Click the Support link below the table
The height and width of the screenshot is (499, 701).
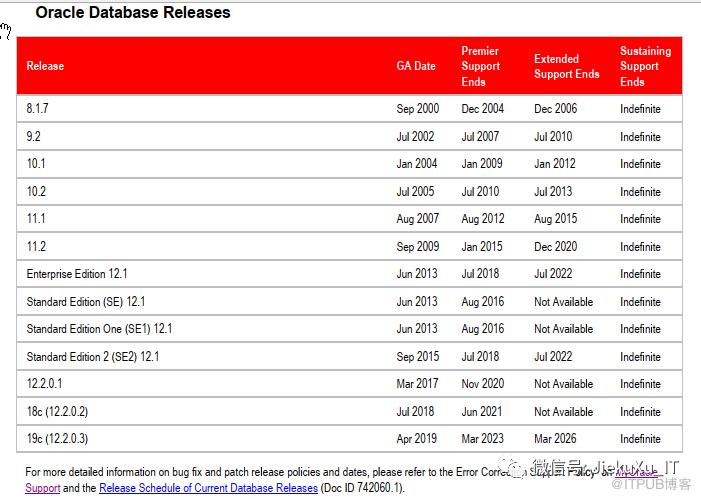click(x=42, y=488)
